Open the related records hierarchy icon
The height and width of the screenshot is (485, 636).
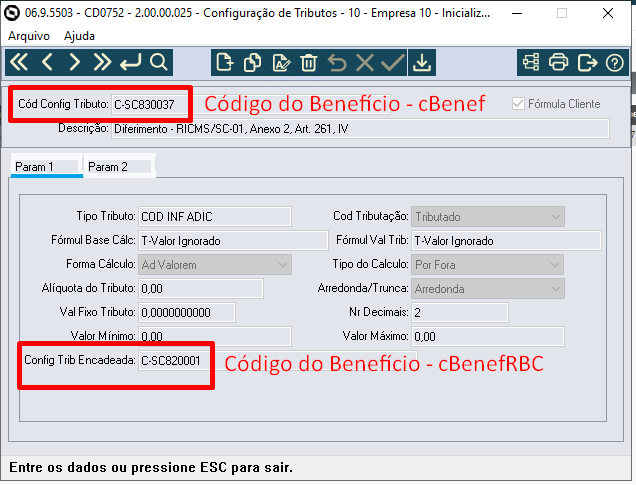(531, 62)
